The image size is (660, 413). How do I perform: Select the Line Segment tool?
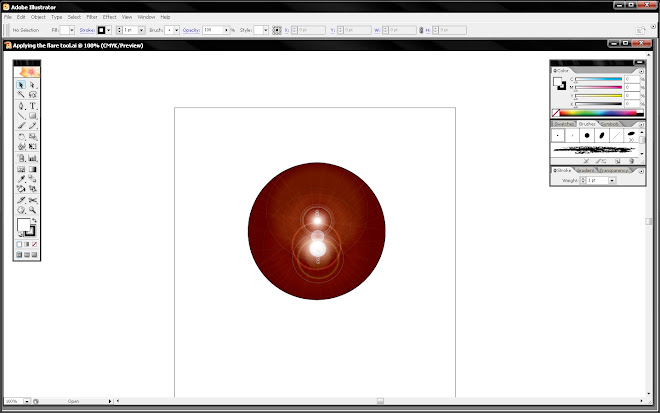(x=21, y=116)
